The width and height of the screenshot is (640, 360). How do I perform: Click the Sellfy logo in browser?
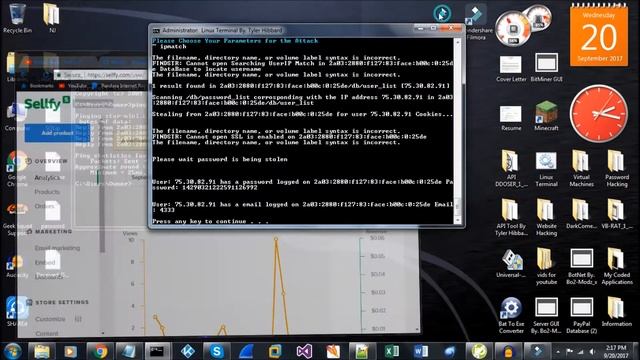[x=47, y=104]
